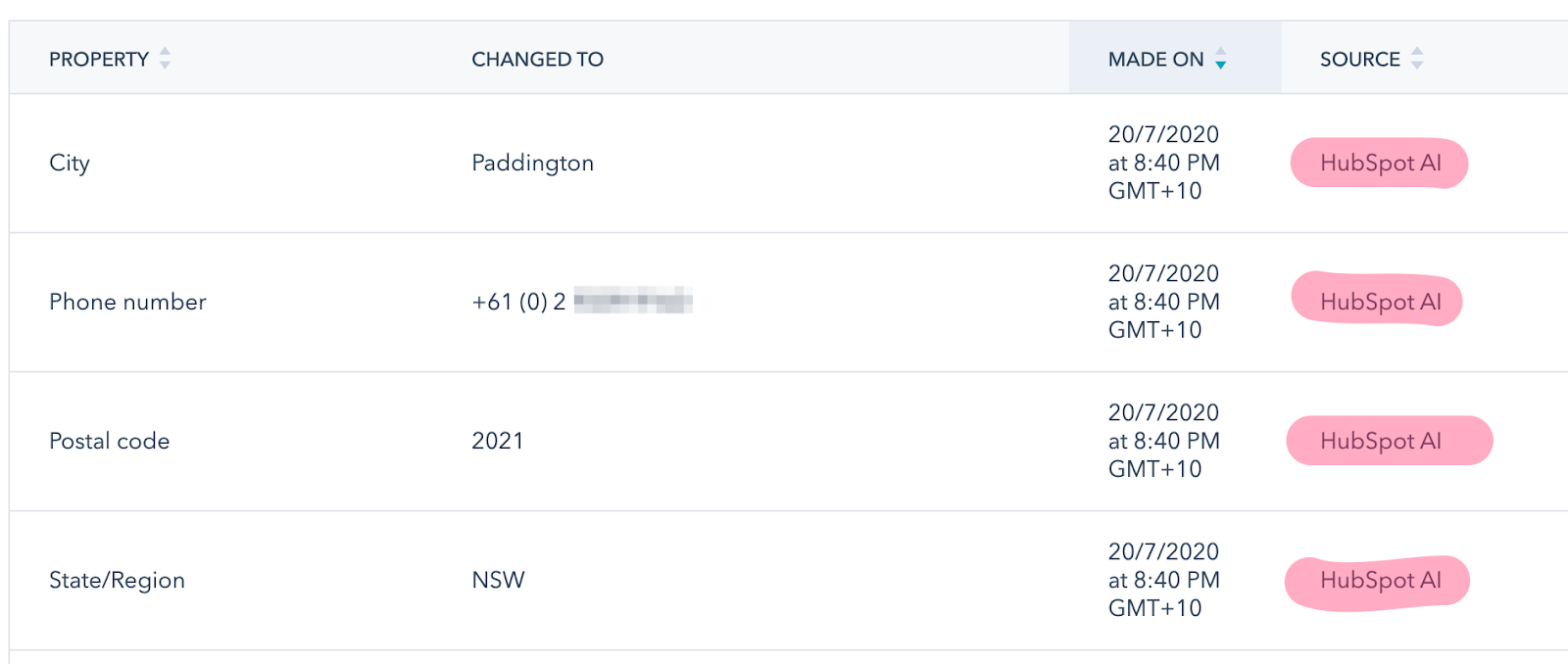Click the Paddington value

[532, 163]
